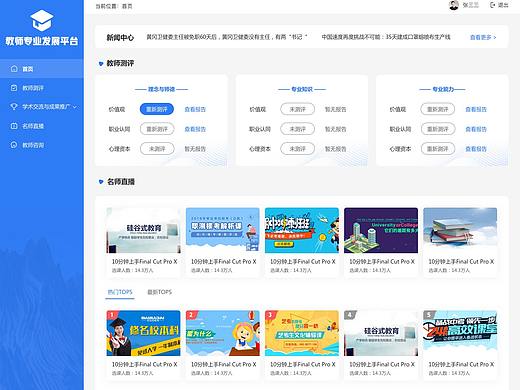Click the bullet icon before 名师直播 heading
Image resolution: width=520 pixels, height=390 pixels.
[101, 182]
